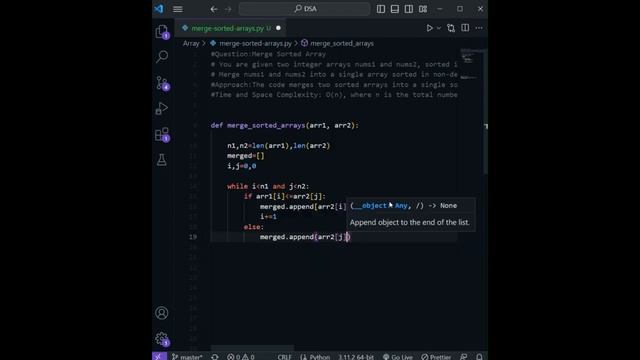Toggle the secondary side bar layout icon
The width and height of the screenshot is (640, 360).
(x=409, y=9)
